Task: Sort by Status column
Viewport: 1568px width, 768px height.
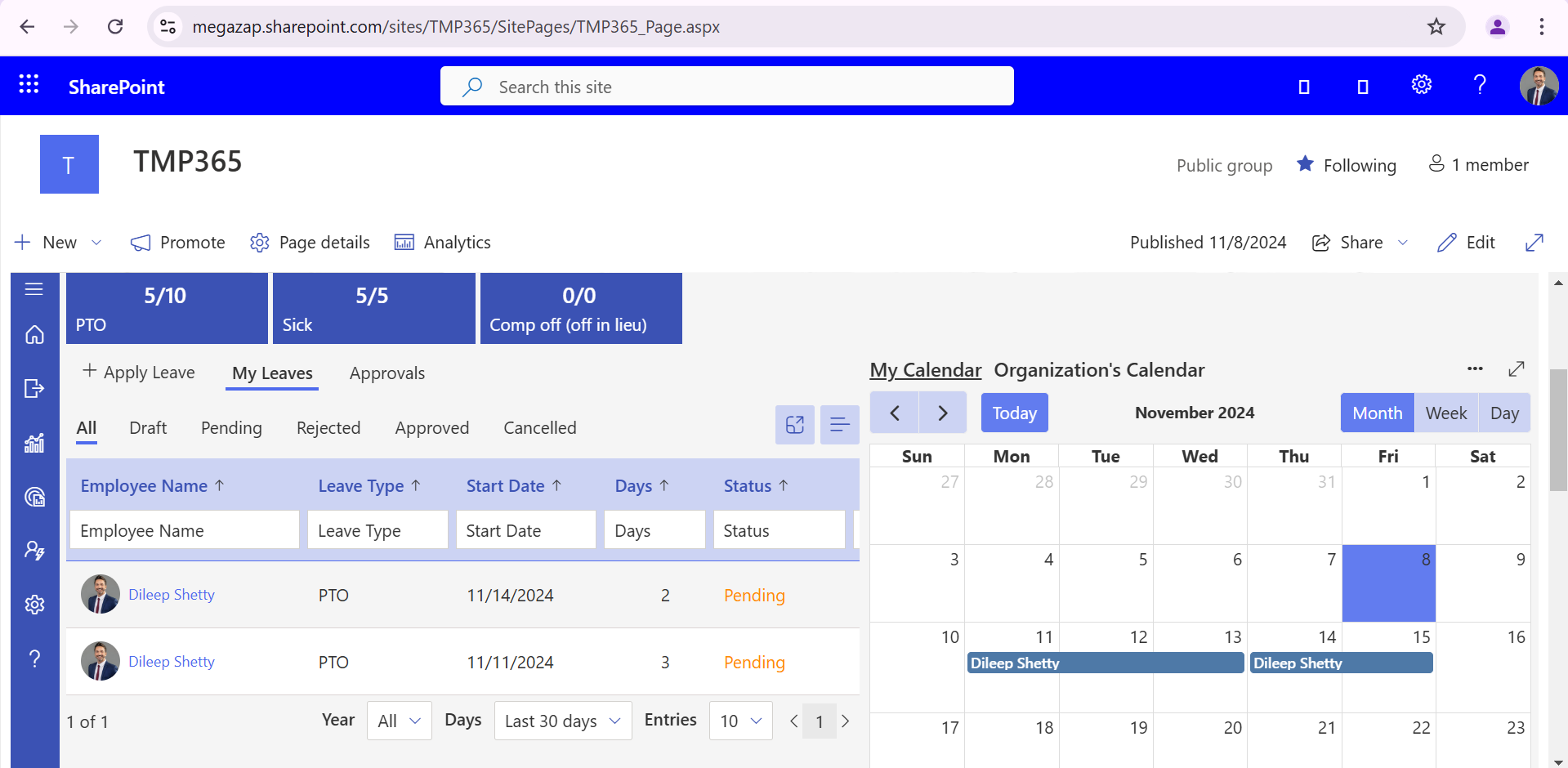Action: tap(756, 486)
